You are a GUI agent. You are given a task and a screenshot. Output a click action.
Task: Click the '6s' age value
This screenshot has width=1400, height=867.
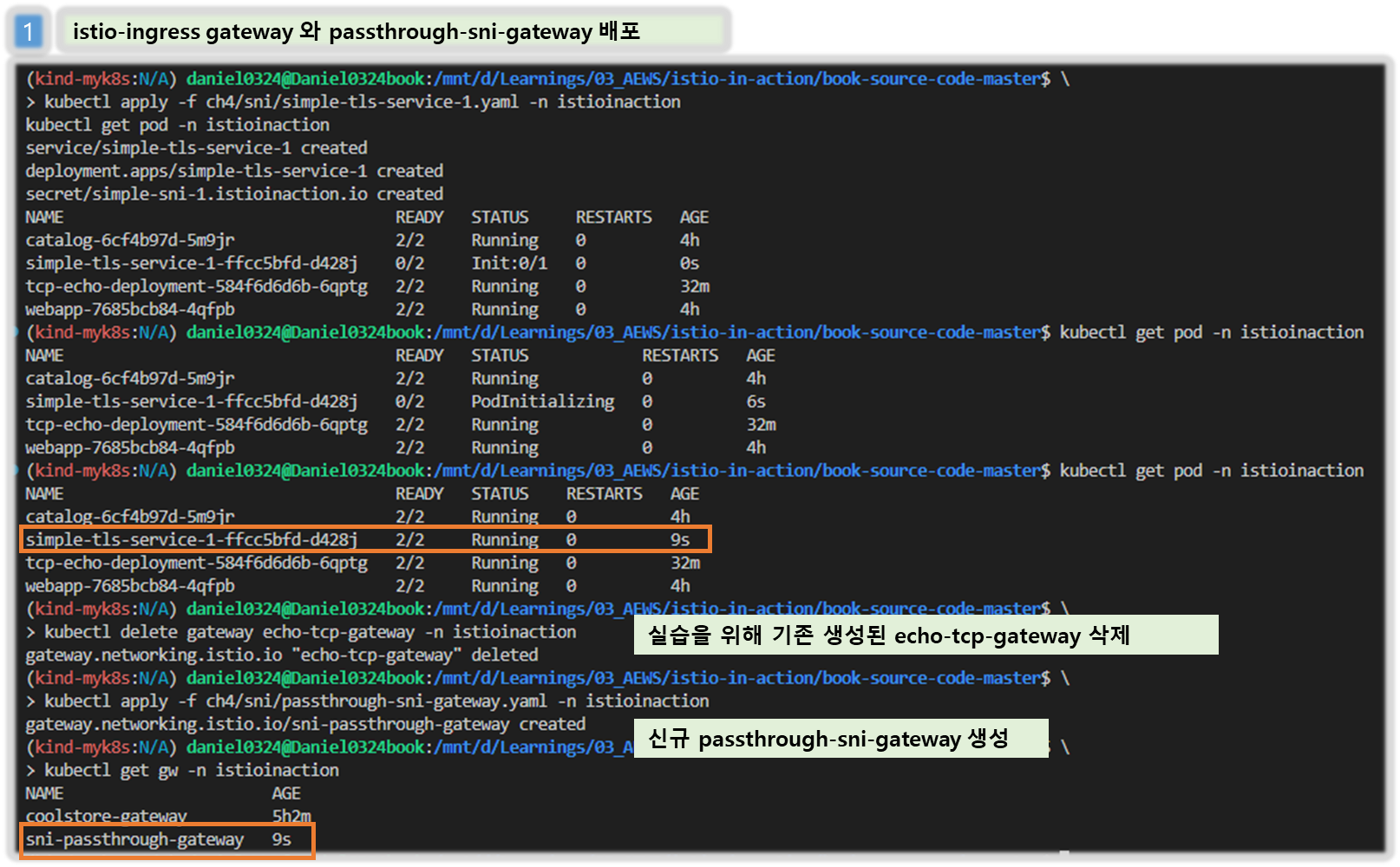(756, 401)
